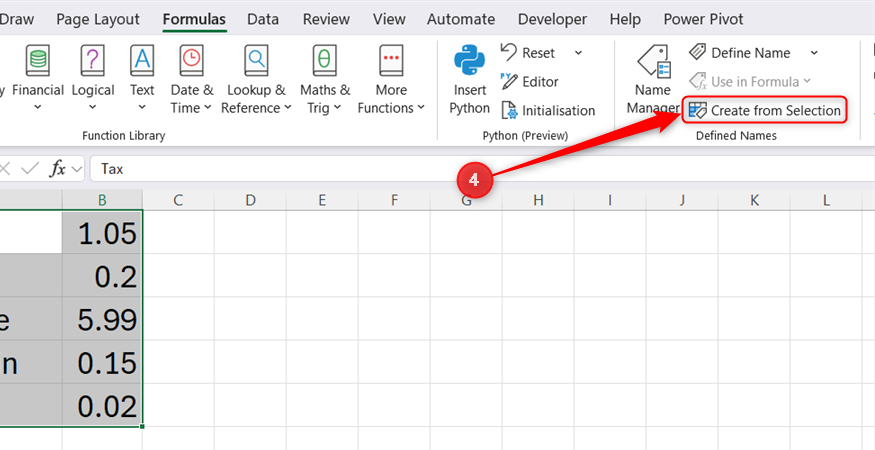Viewport: 875px width, 450px height.
Task: Switch to the Data tab
Action: 263,19
